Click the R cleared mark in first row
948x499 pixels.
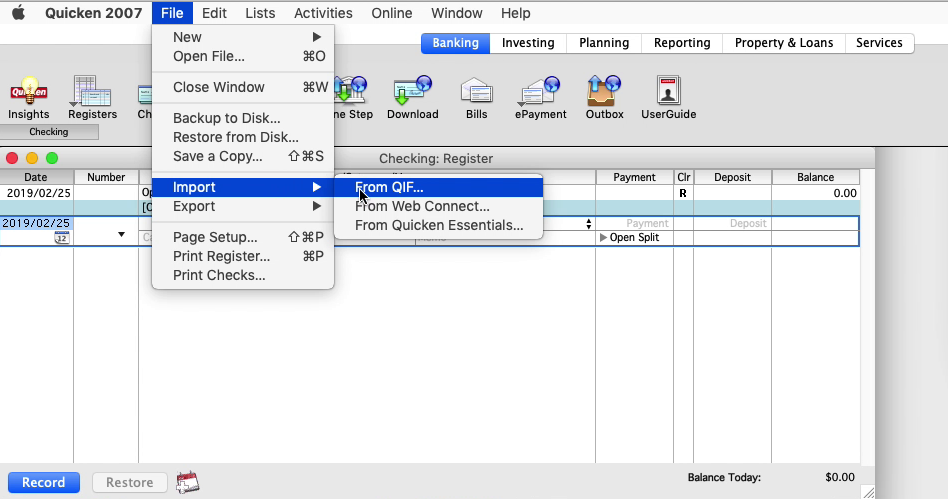[683, 194]
